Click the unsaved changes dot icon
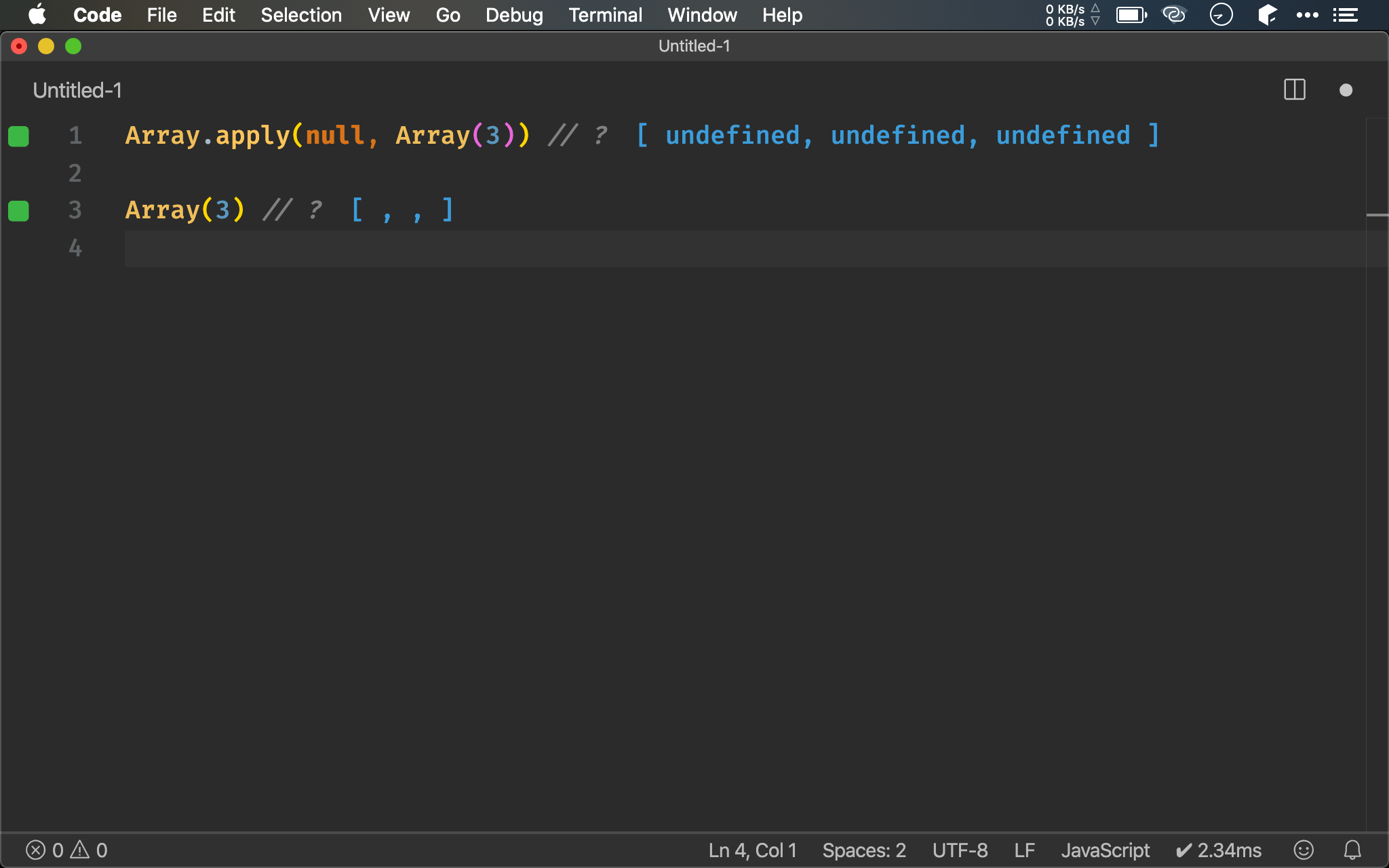 coord(1346,90)
